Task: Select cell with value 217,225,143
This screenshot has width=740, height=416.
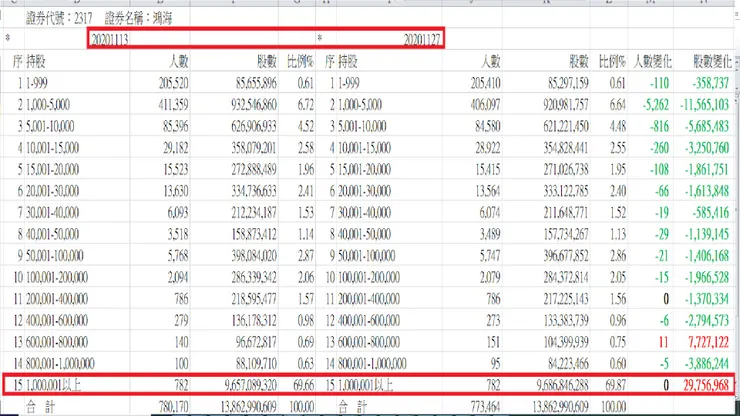Action: pos(566,299)
